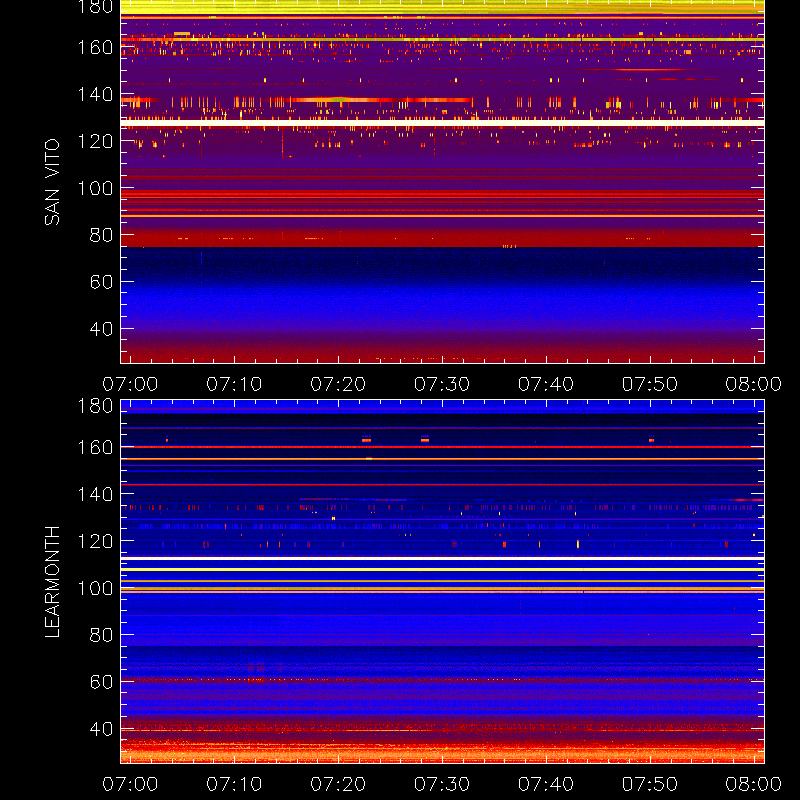Choose the 140 frequency label on Learmonth axis

point(95,494)
